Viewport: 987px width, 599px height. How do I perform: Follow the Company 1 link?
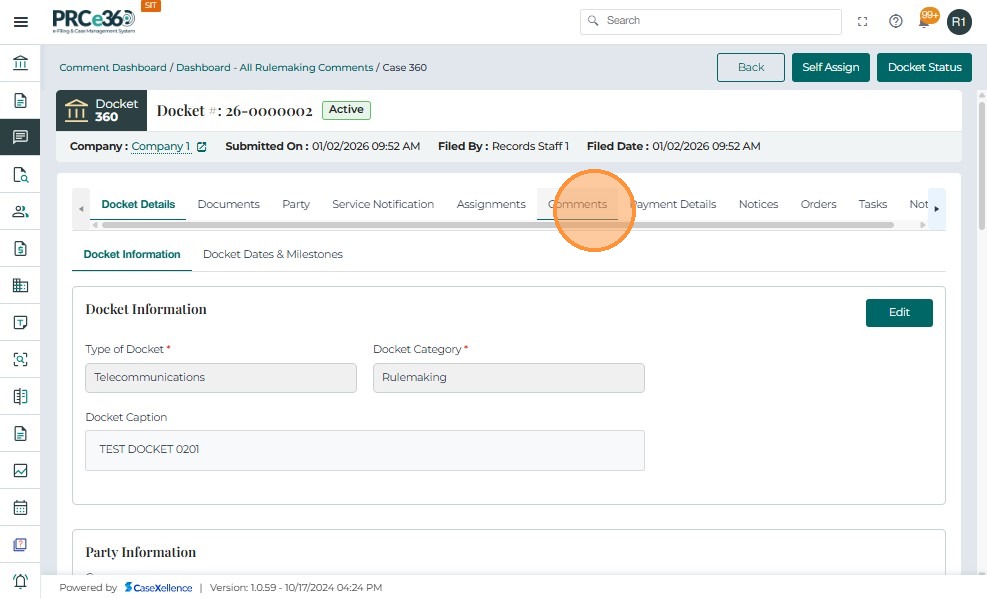tap(161, 147)
